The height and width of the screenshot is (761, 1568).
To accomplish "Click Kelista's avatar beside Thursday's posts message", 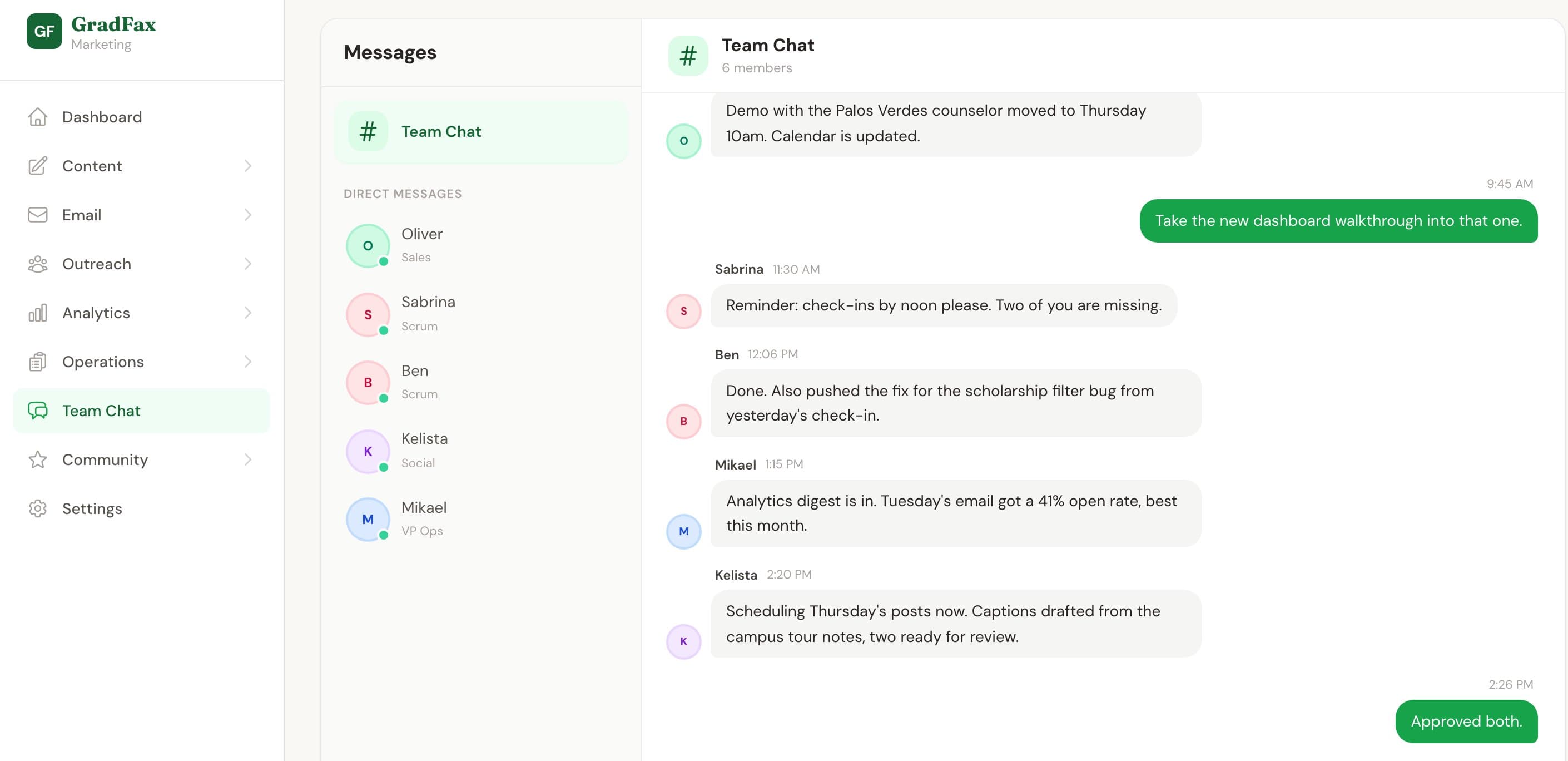I will point(683,641).
